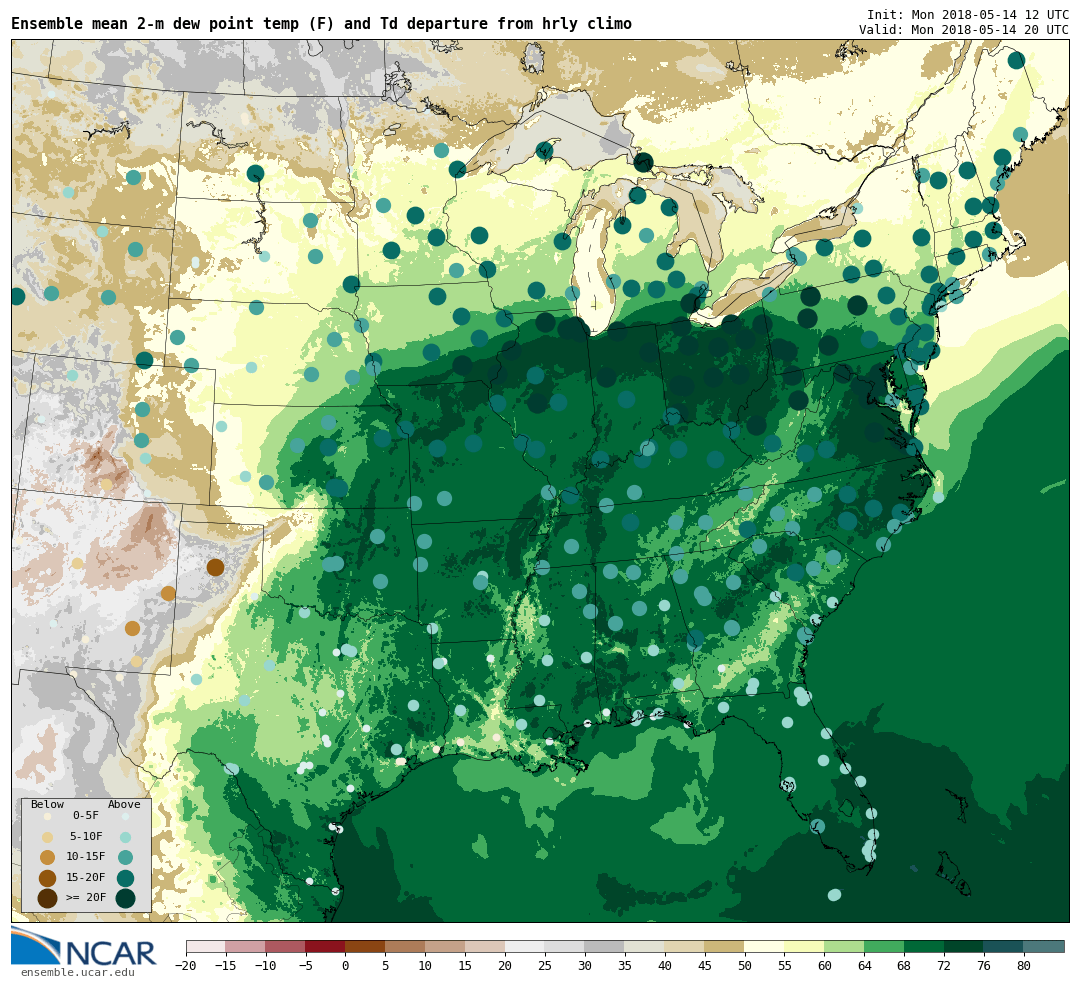Screen dimensions: 1080x985
Task: Click the >= 20F legend label
Action: coord(85,898)
